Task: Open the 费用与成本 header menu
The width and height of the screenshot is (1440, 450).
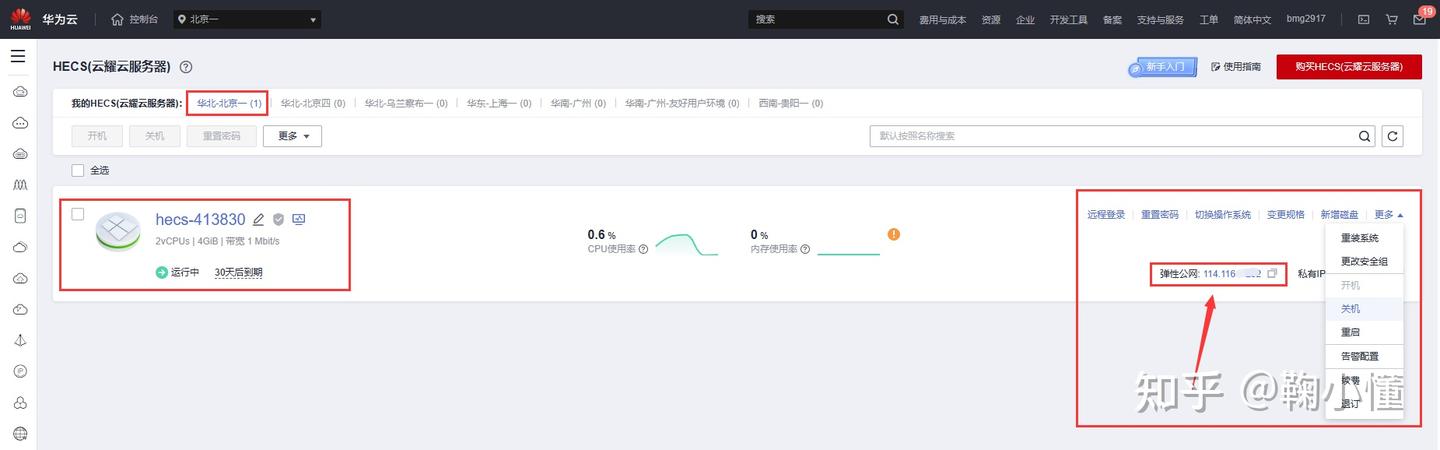Action: click(942, 19)
